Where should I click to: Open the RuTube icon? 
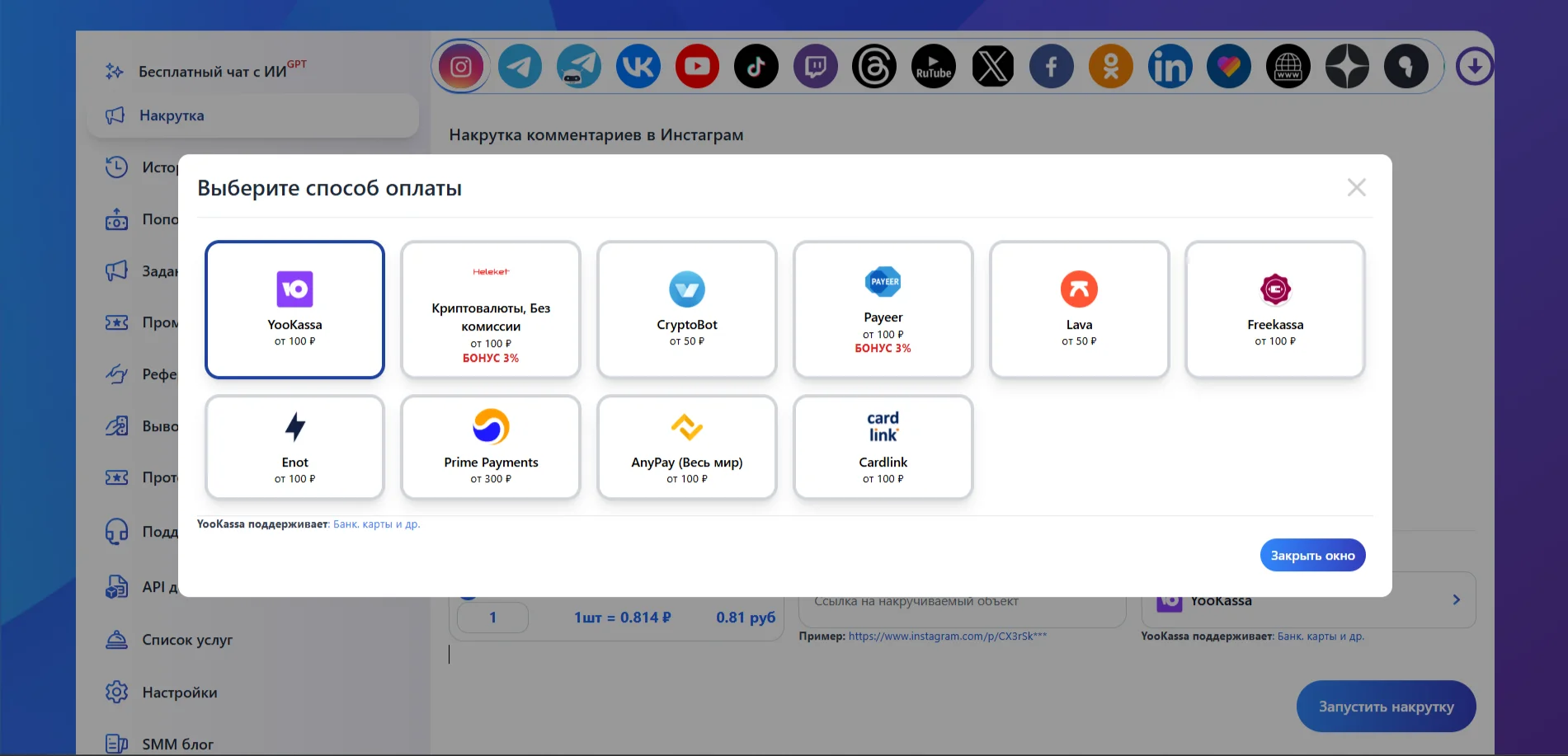(934, 66)
